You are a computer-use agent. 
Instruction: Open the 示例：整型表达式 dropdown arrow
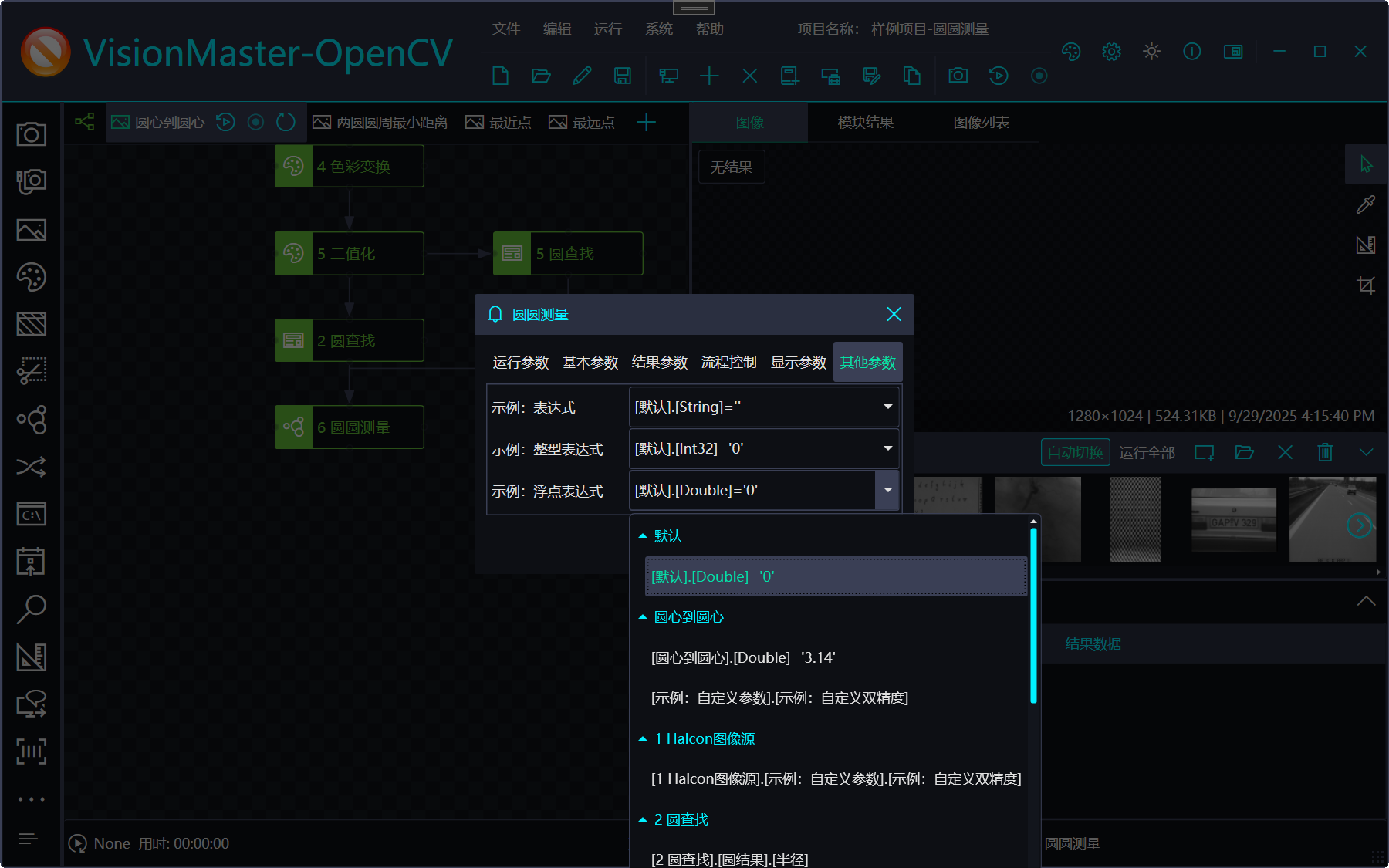(887, 448)
